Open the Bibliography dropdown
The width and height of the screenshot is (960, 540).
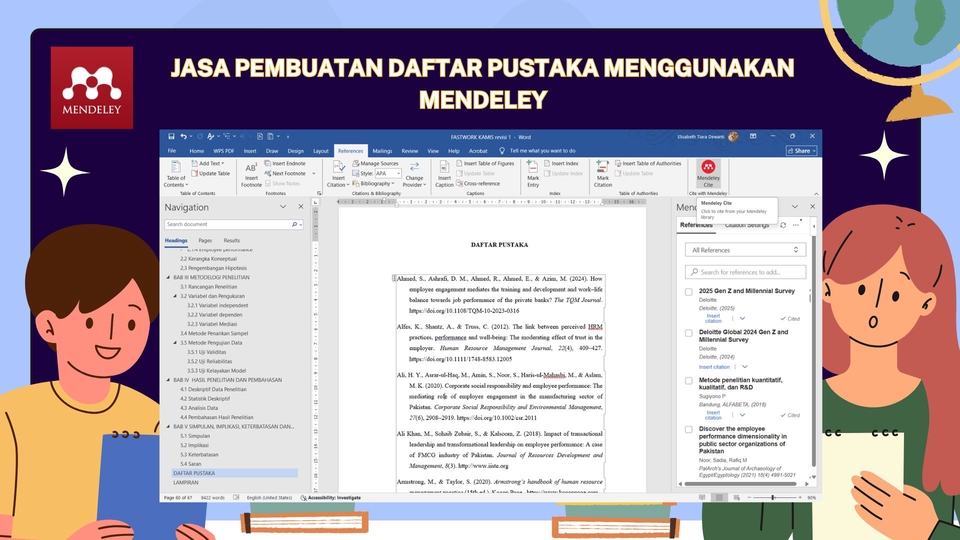[x=373, y=183]
